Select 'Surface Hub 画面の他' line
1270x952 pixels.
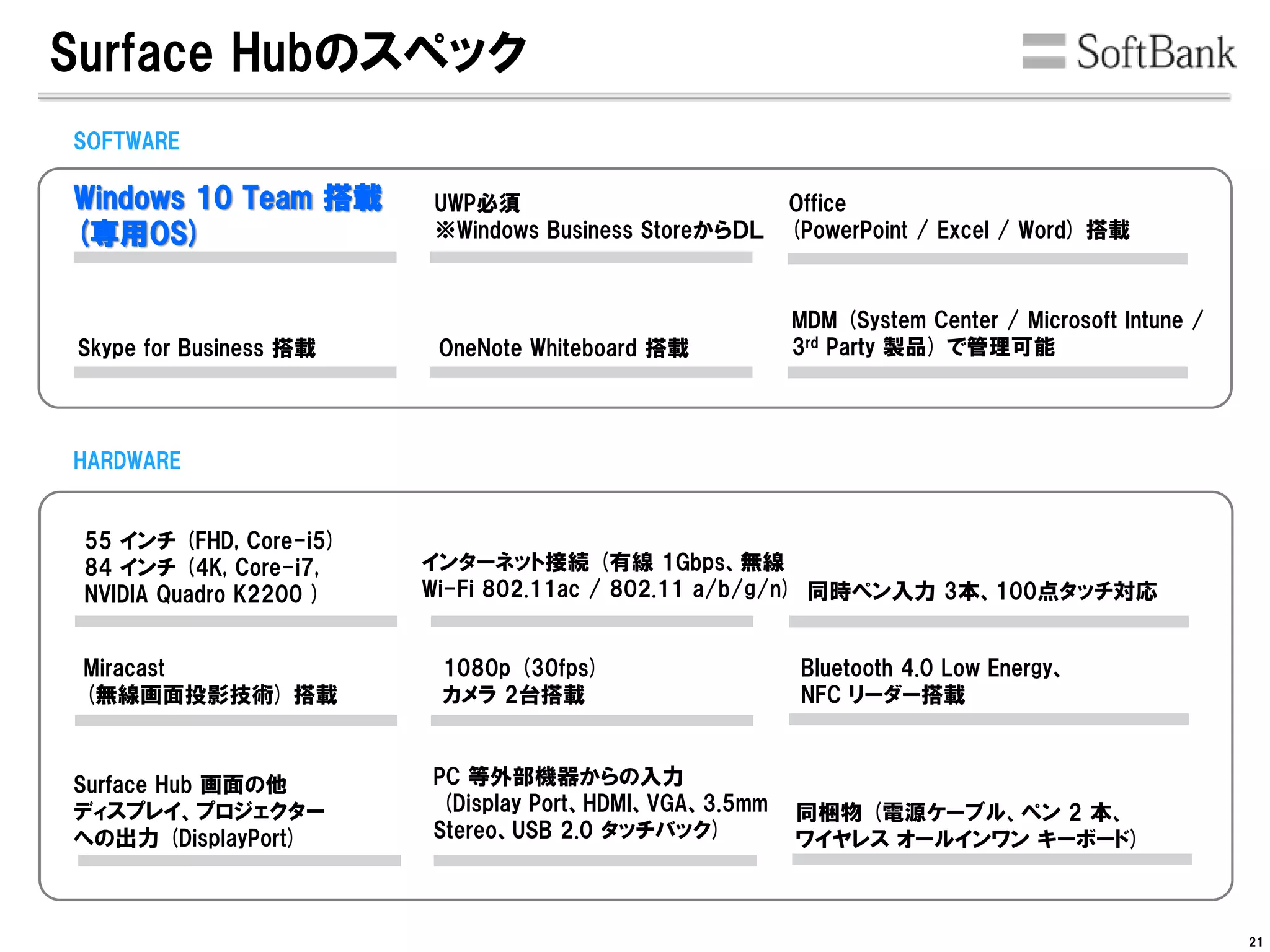click(x=180, y=785)
